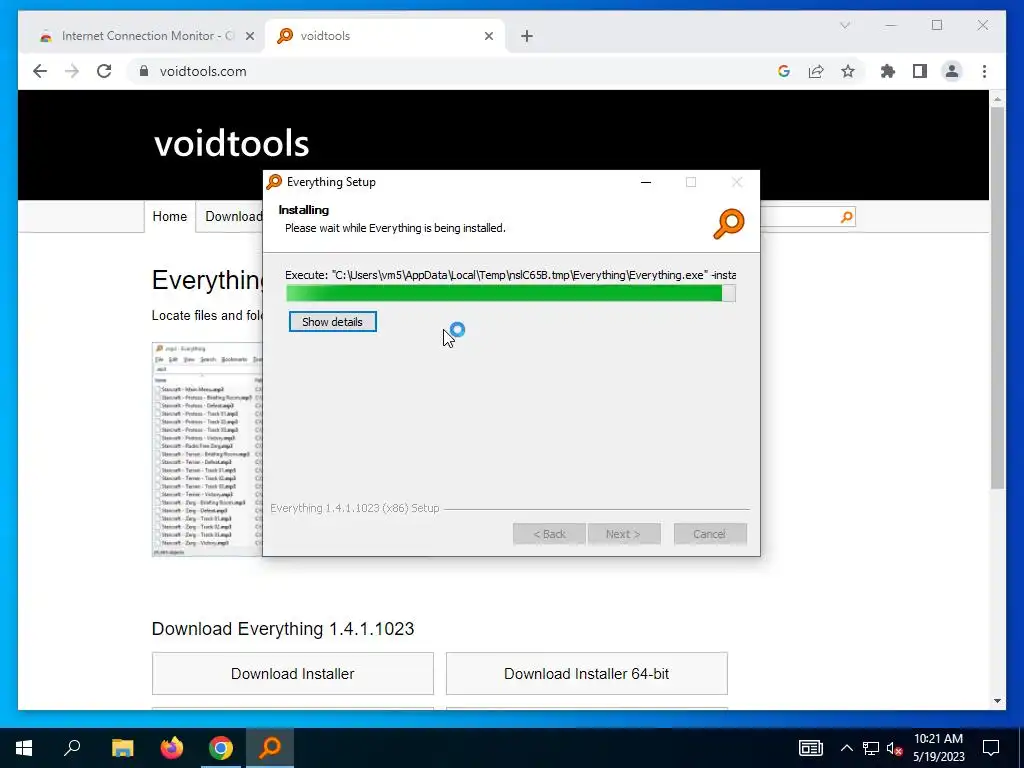Click Chrome taskbar icon
The height and width of the screenshot is (768, 1024).
pyautogui.click(x=221, y=748)
